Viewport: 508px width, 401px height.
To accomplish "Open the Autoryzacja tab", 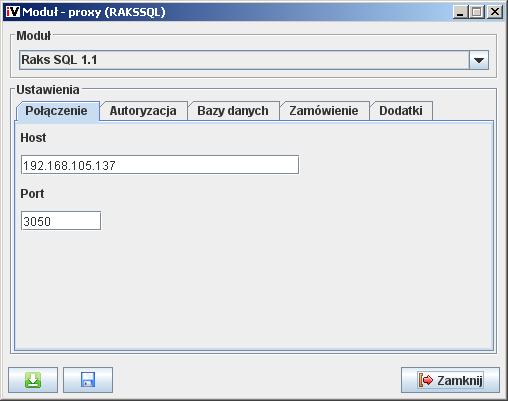I will coord(143,111).
